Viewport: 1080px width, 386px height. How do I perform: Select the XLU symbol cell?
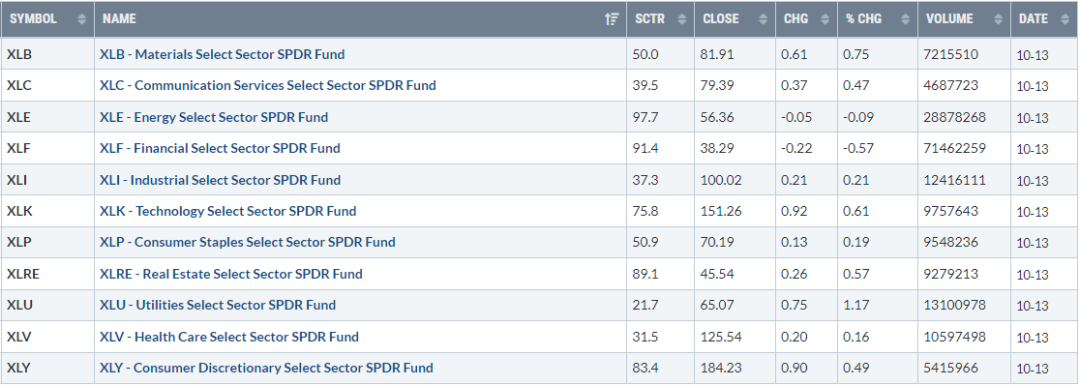click(x=48, y=305)
